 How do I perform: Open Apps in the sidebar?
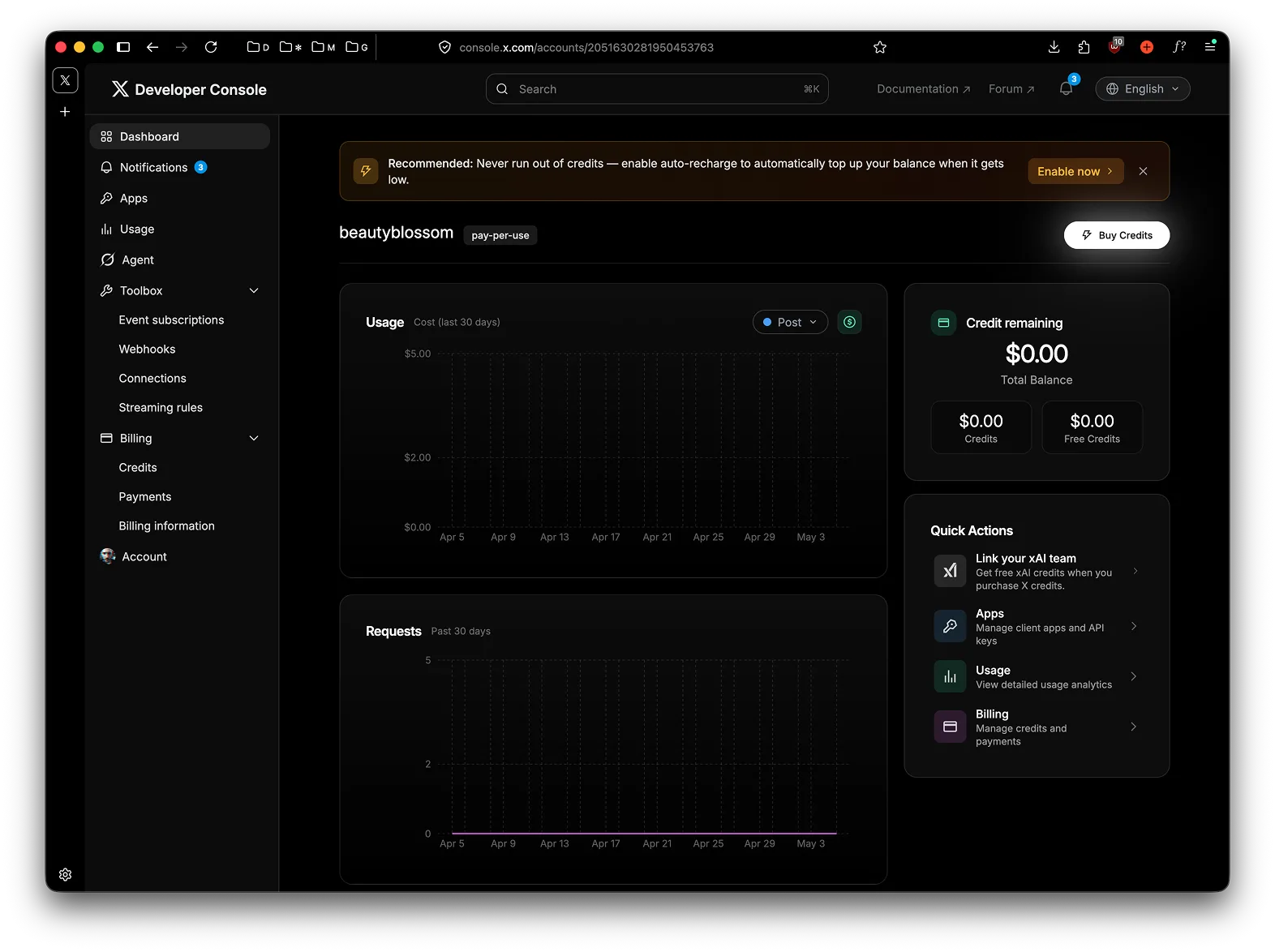click(179, 198)
